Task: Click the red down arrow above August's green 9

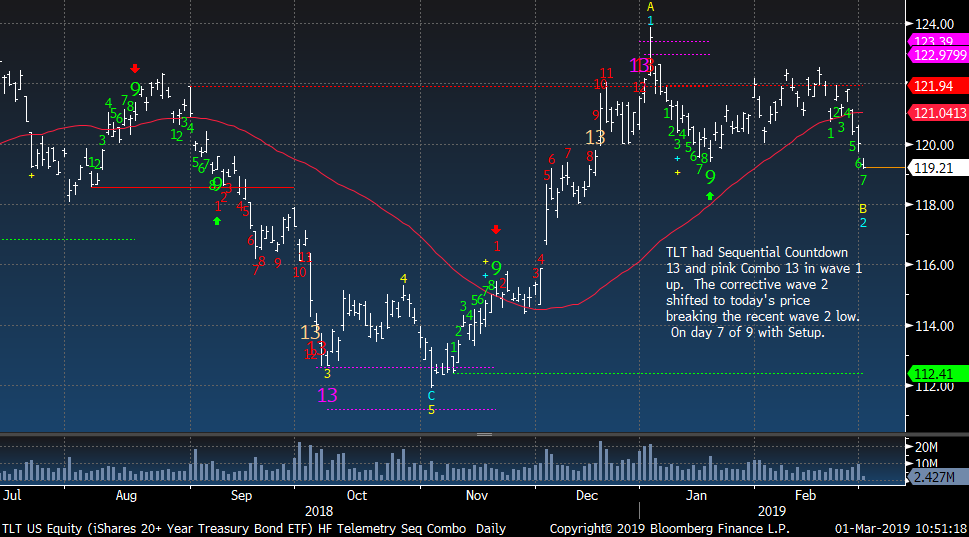Action: [x=135, y=69]
